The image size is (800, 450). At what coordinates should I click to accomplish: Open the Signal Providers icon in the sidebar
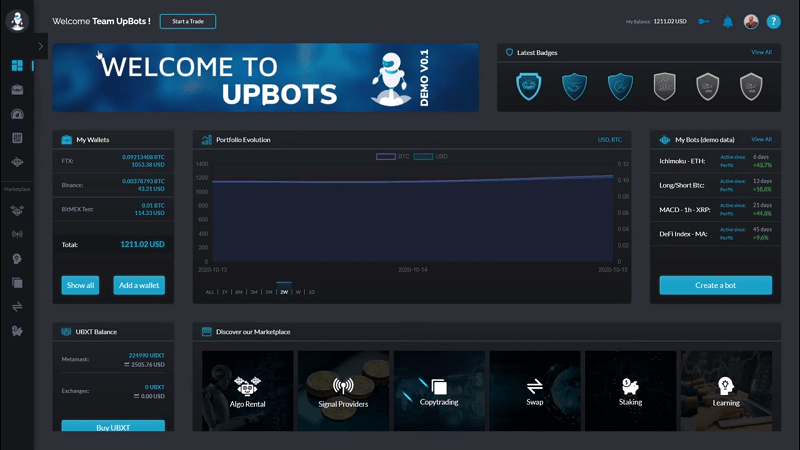(x=17, y=235)
